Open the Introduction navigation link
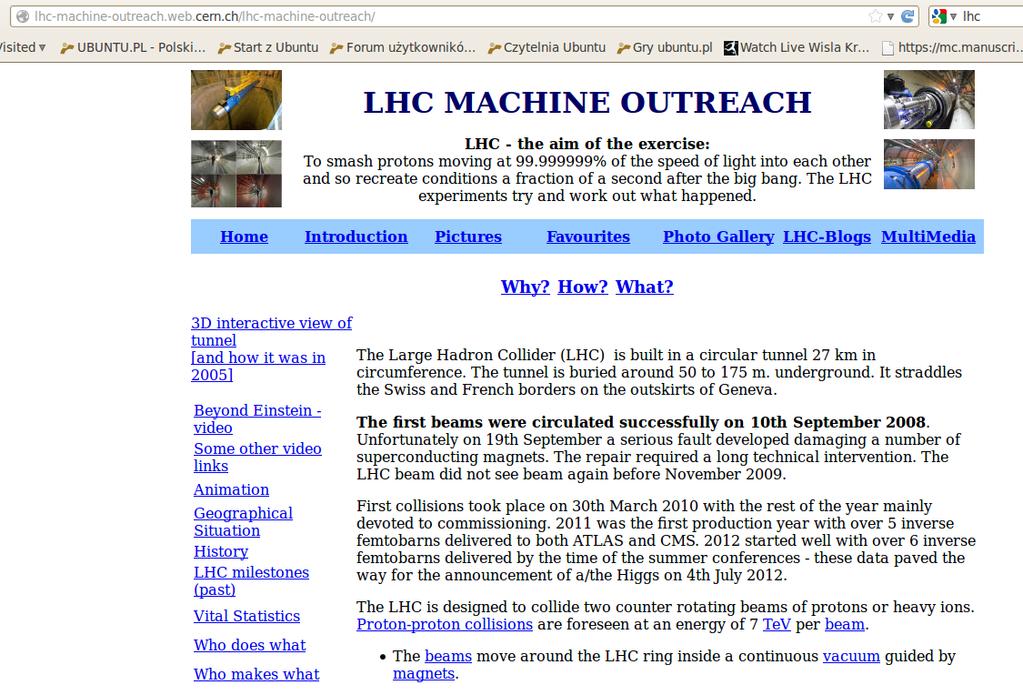This screenshot has height=695, width=1023. [356, 237]
